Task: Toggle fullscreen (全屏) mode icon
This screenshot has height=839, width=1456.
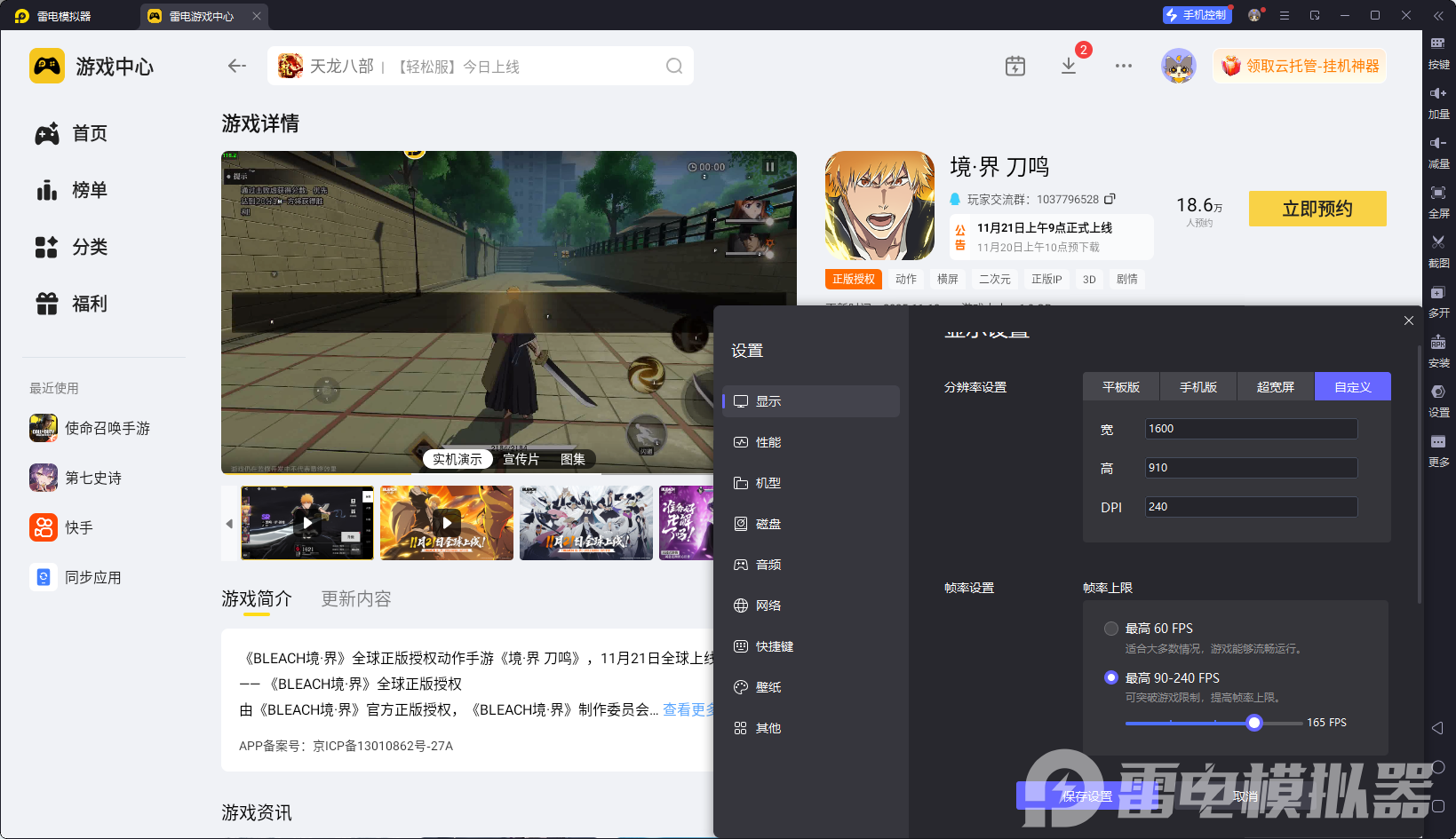Action: tap(1438, 193)
